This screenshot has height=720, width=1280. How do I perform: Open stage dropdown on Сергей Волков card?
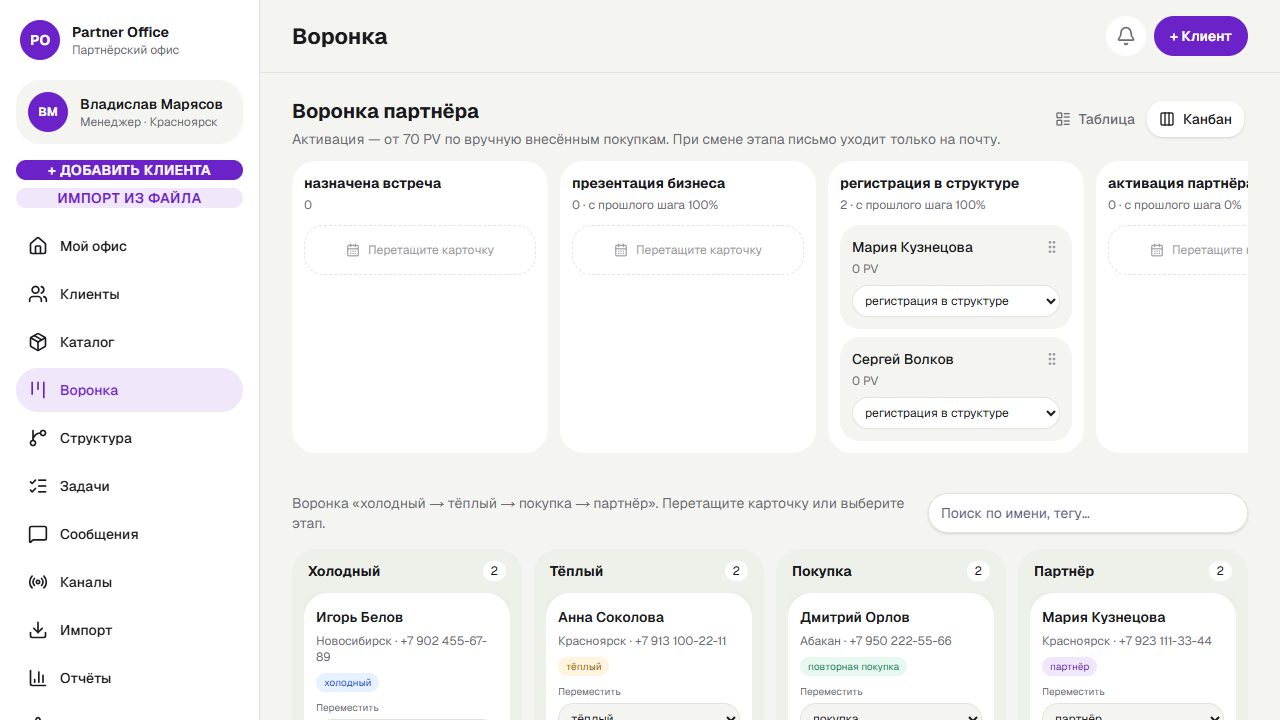(956, 413)
